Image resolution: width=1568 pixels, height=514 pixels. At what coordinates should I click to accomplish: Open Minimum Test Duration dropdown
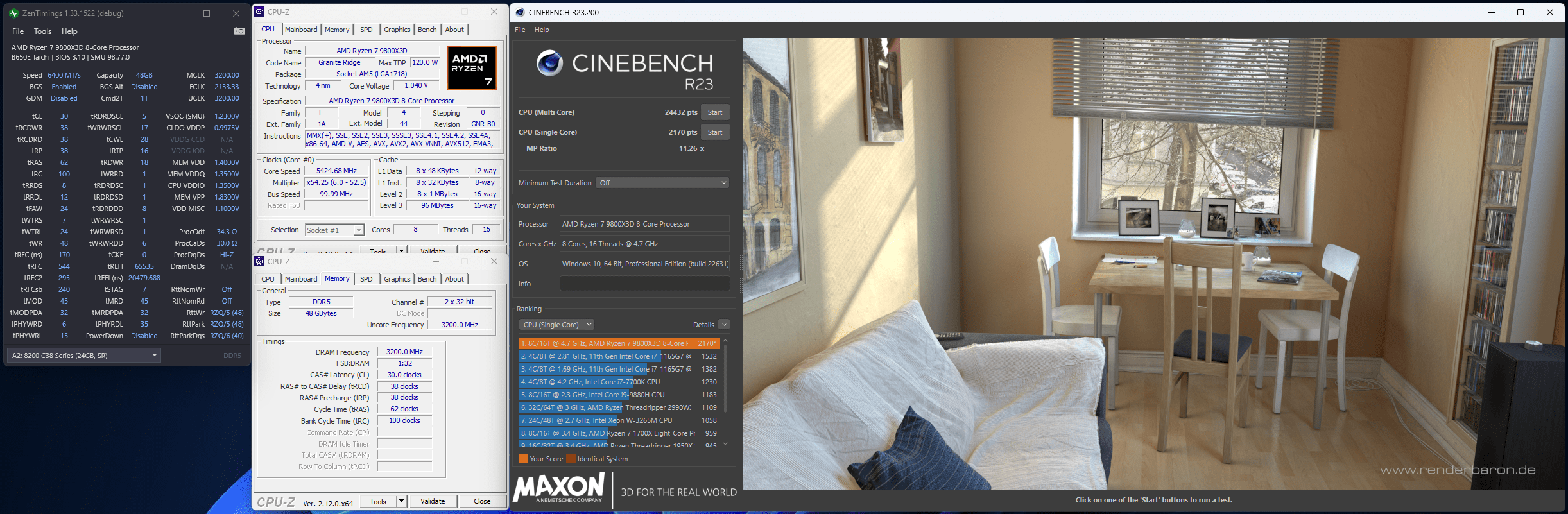[x=662, y=183]
